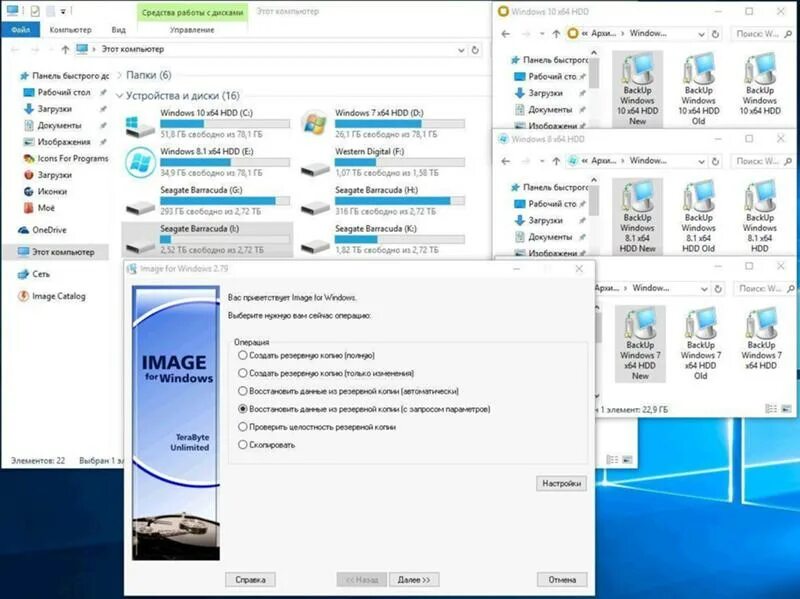
Task: Select Windows 10 x64 HDD (C:) drive icon
Action: tap(140, 126)
